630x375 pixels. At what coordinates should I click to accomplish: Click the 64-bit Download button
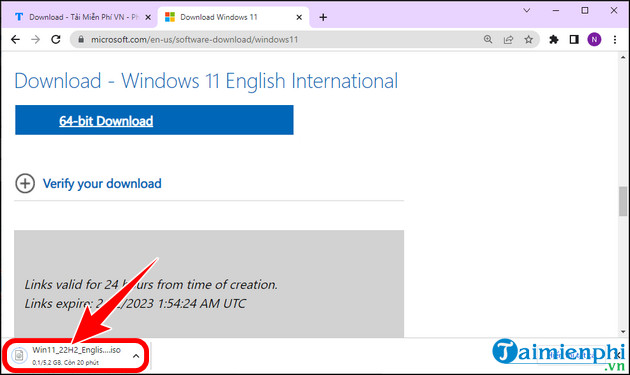click(154, 120)
